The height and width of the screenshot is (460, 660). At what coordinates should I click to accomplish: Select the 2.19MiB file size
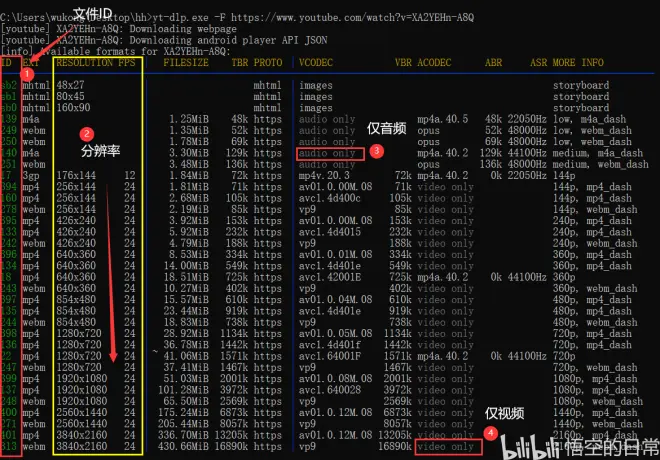click(189, 210)
